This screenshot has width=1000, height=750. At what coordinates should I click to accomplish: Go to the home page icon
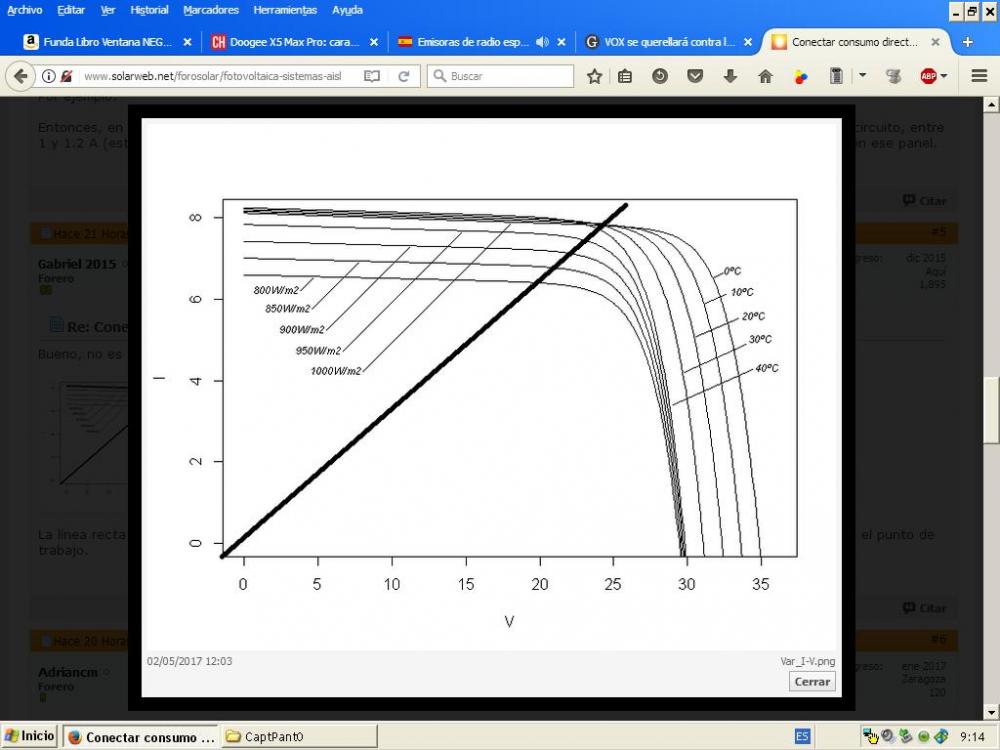click(x=765, y=77)
